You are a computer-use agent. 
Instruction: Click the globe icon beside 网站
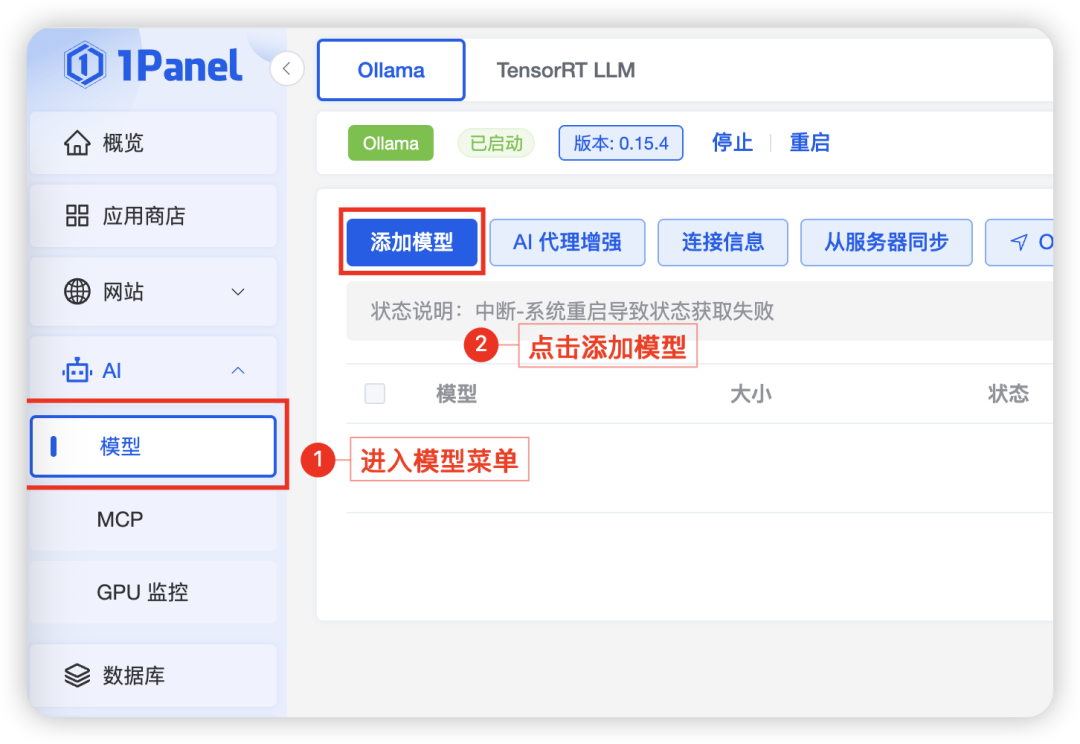click(x=77, y=291)
